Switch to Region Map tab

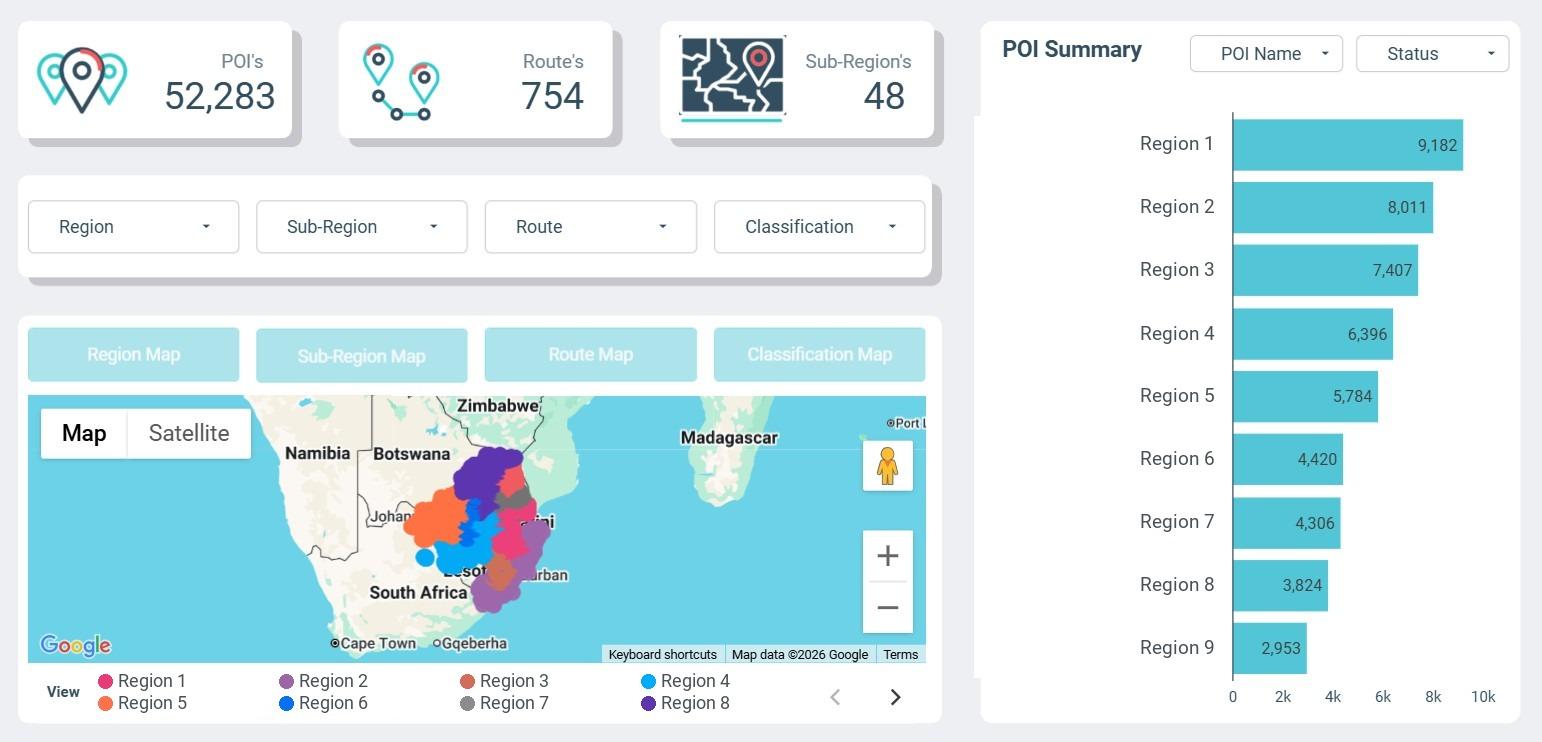[x=133, y=354]
